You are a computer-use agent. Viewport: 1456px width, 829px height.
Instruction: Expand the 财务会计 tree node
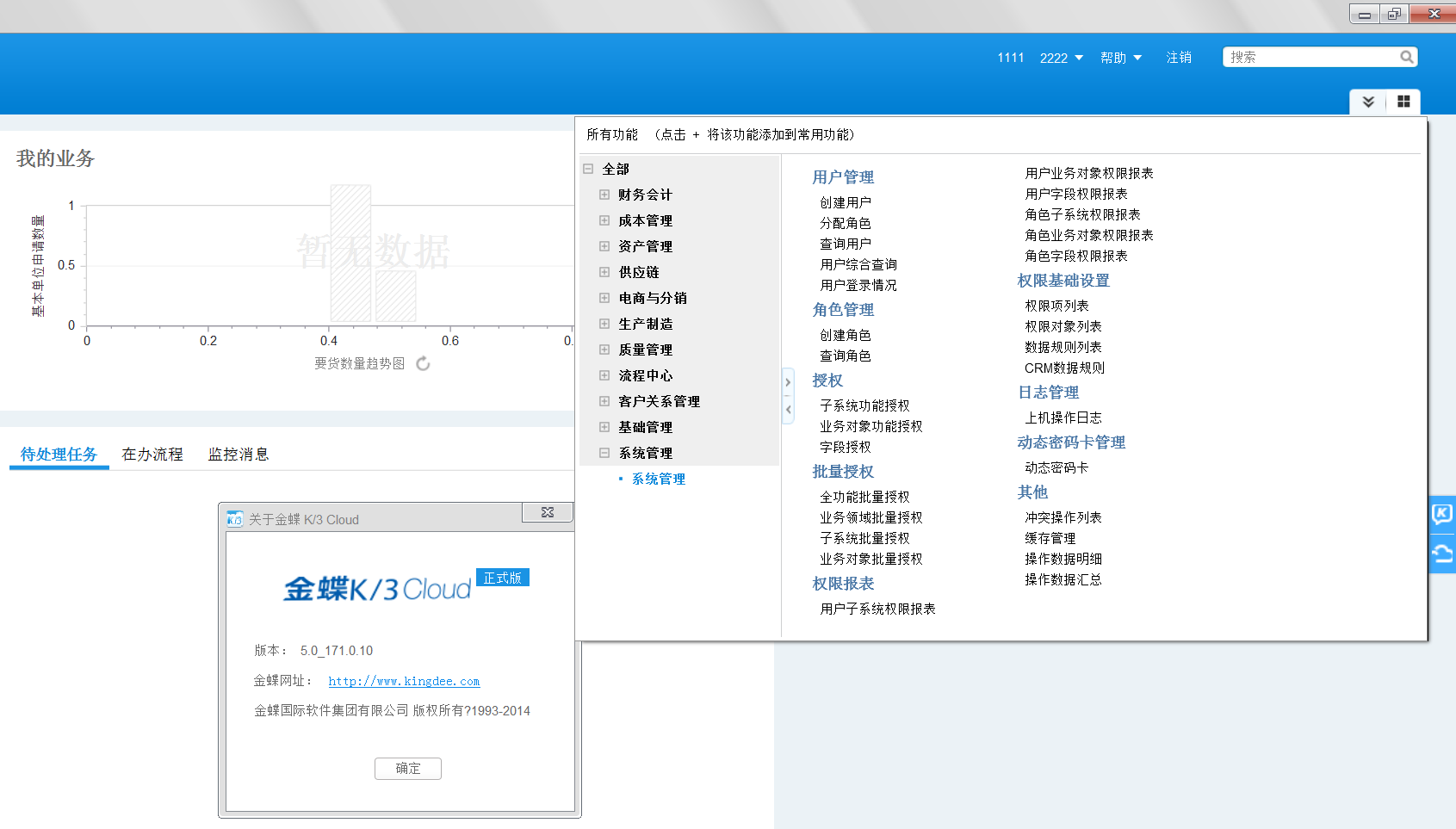pos(604,195)
